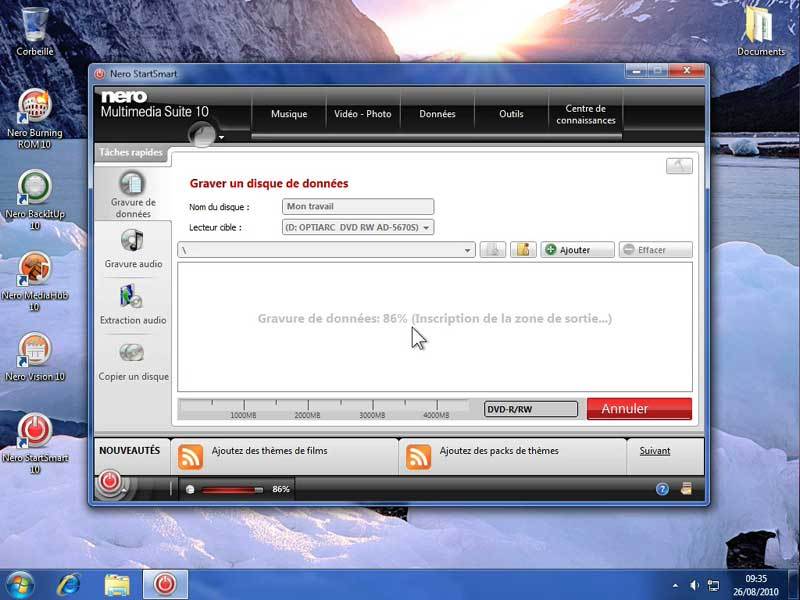Click the Nom du disque field
This screenshot has height=600, width=800.
tap(358, 206)
